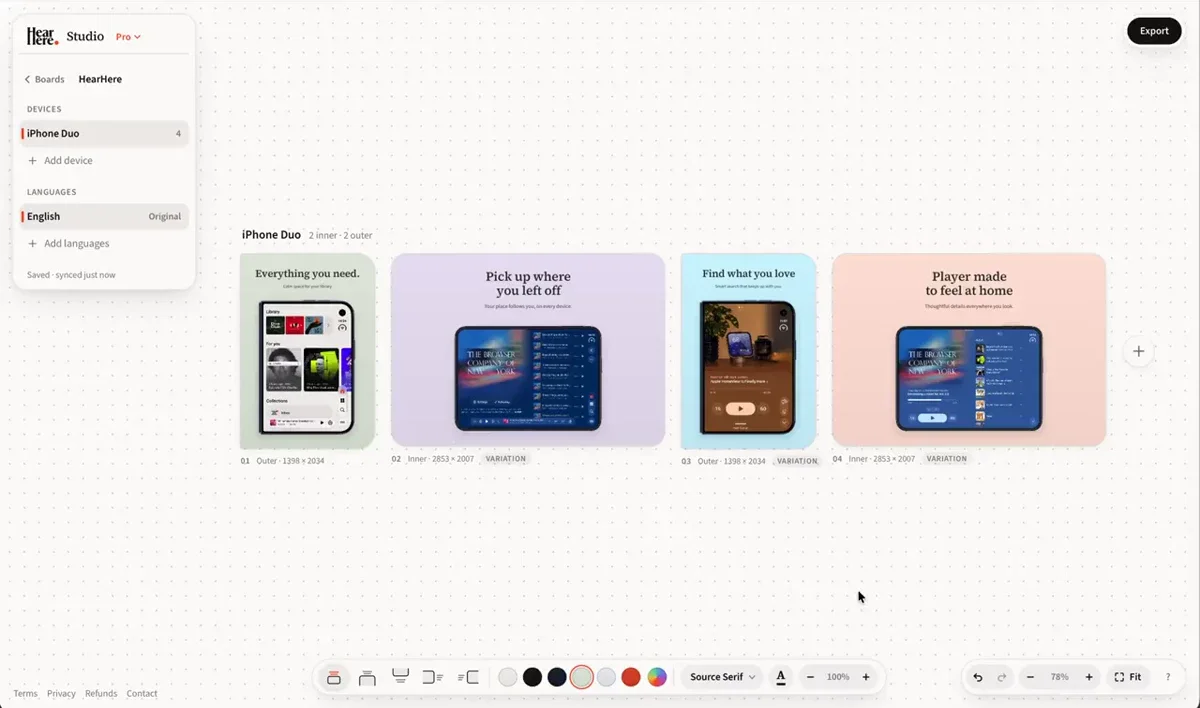The width and height of the screenshot is (1200, 708).
Task: Open the Contact link
Action: 142,693
